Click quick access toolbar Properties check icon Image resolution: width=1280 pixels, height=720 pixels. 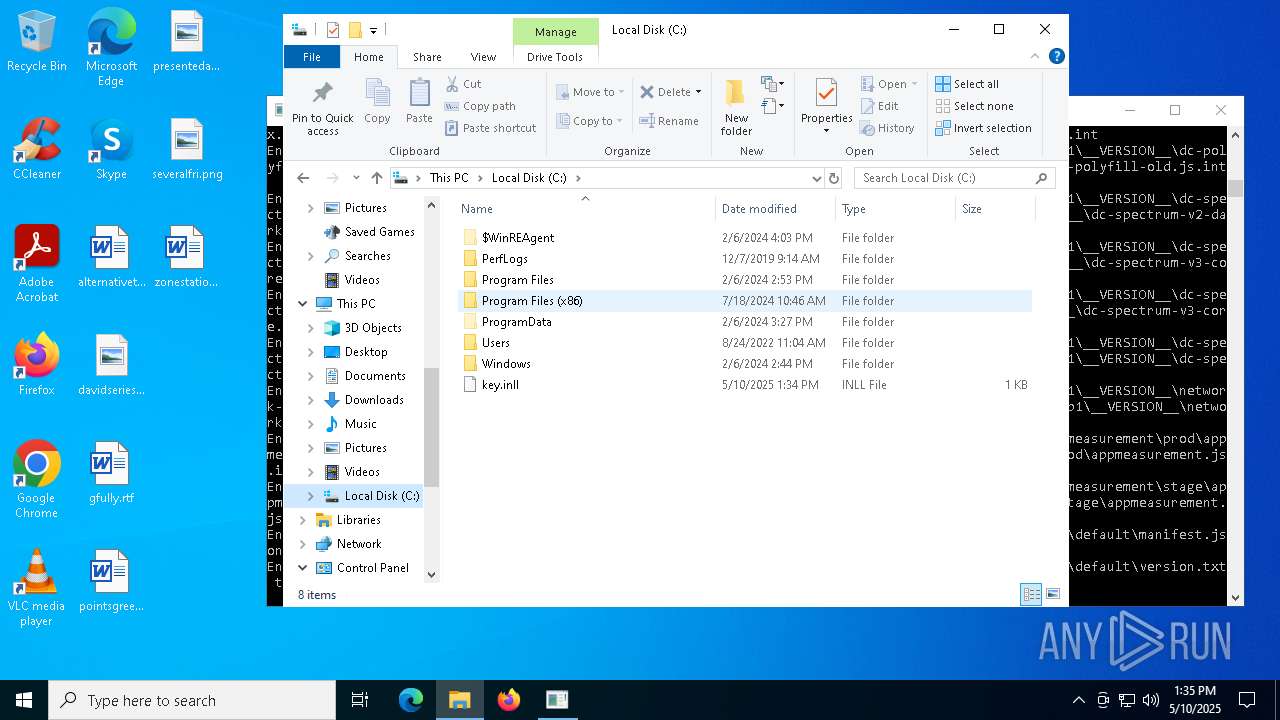pos(333,30)
